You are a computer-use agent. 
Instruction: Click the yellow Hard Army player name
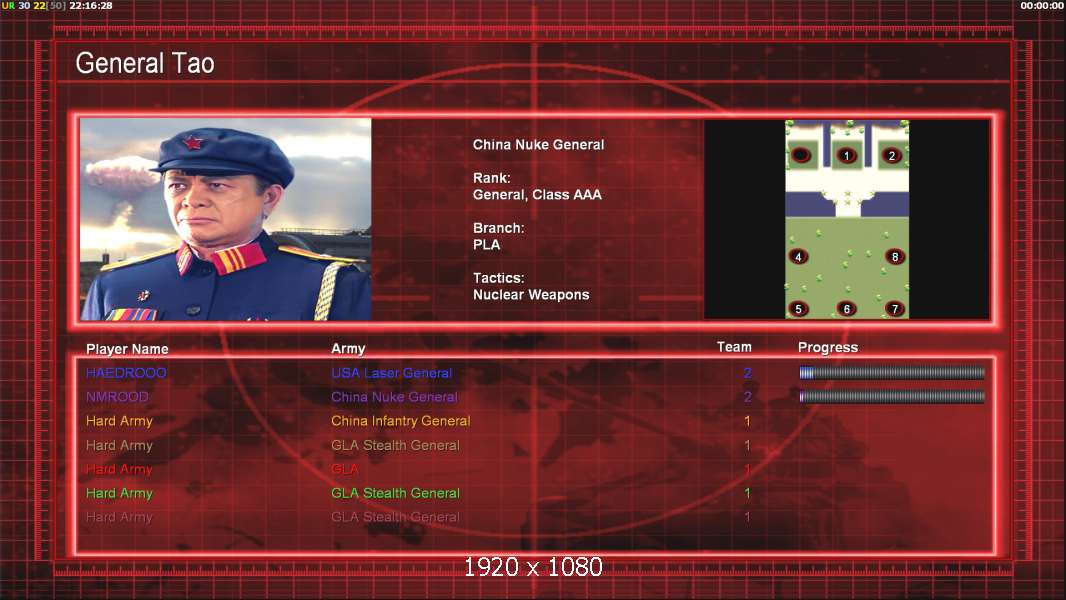(x=119, y=421)
